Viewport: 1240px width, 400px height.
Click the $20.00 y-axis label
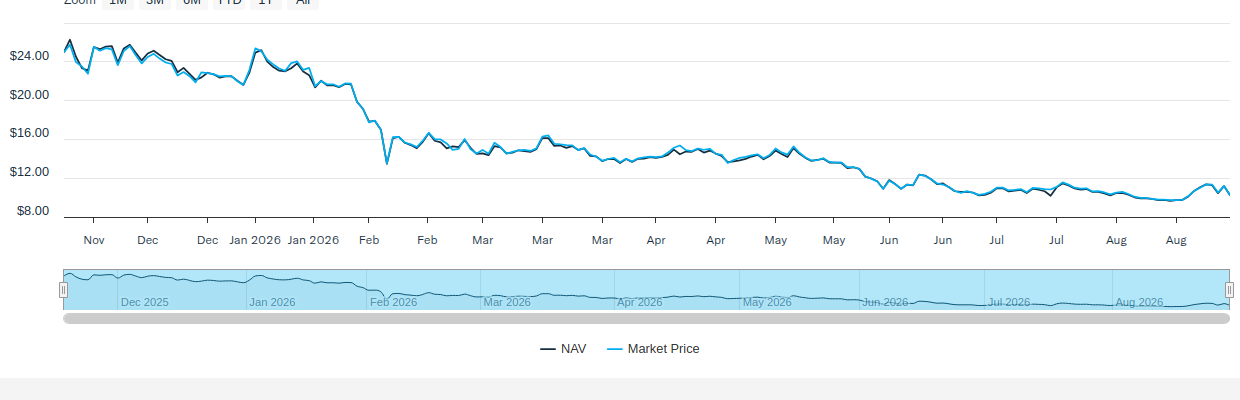[x=29, y=96]
